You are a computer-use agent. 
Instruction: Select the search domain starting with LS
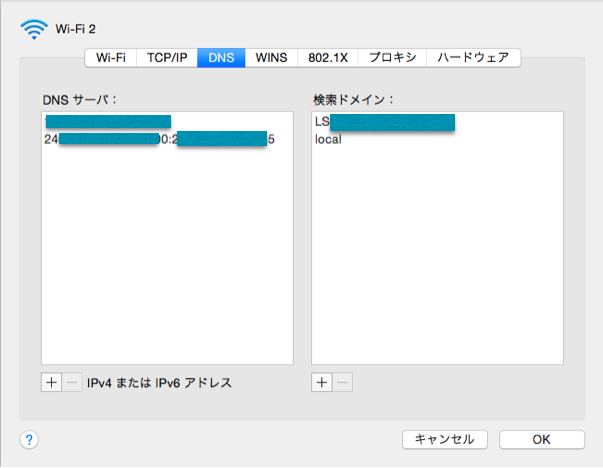[x=385, y=123]
